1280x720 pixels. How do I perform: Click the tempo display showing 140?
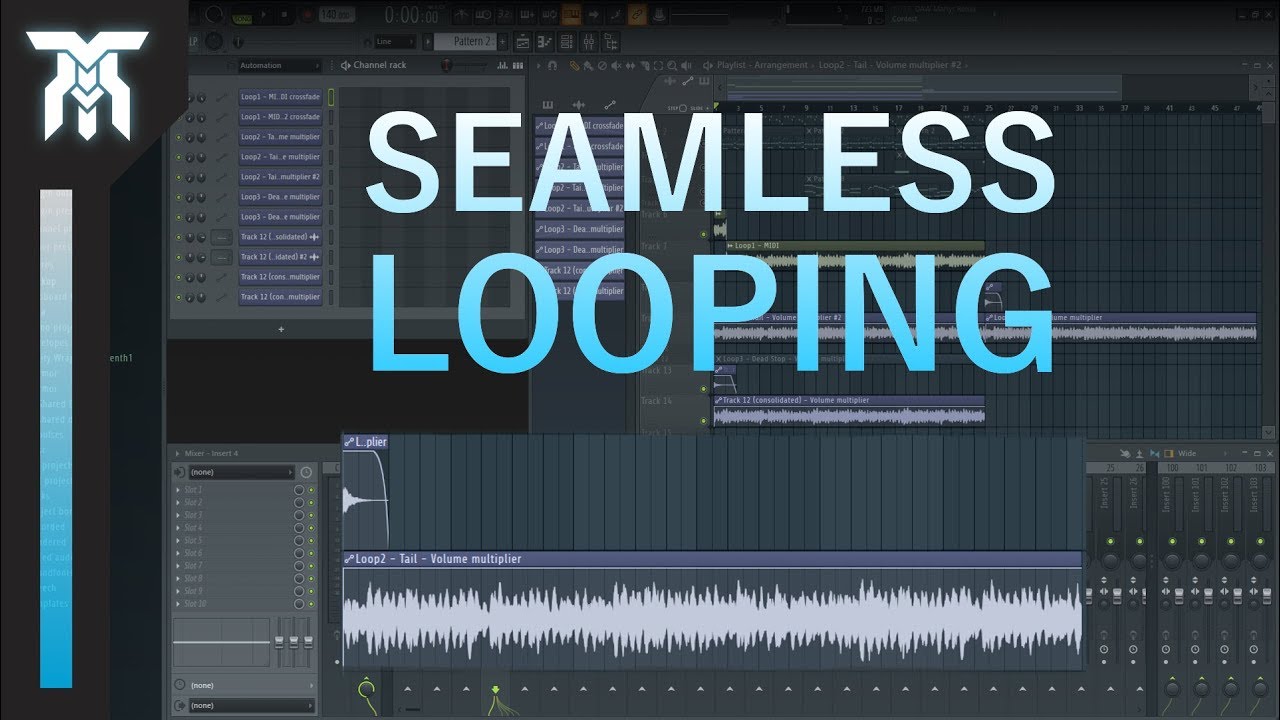336,15
